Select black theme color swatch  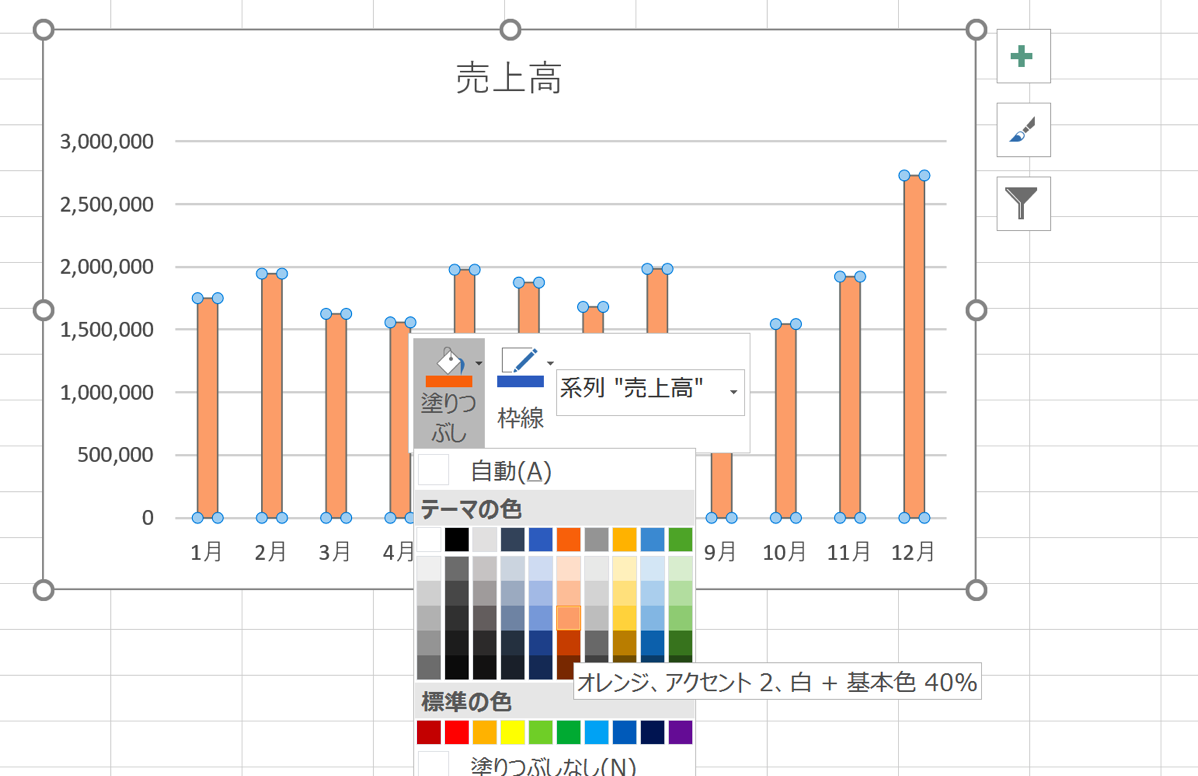[457, 539]
